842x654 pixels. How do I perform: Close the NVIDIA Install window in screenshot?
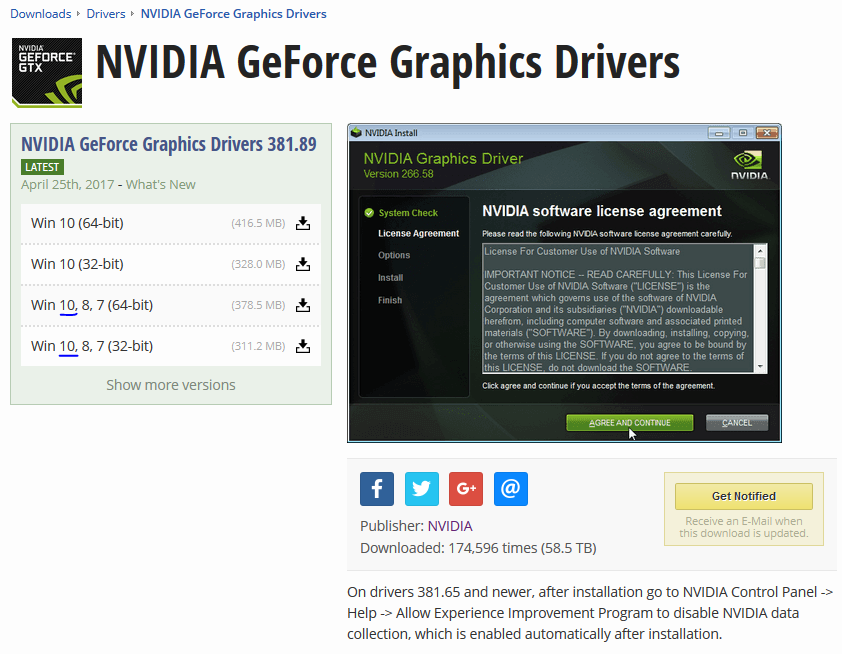point(767,133)
